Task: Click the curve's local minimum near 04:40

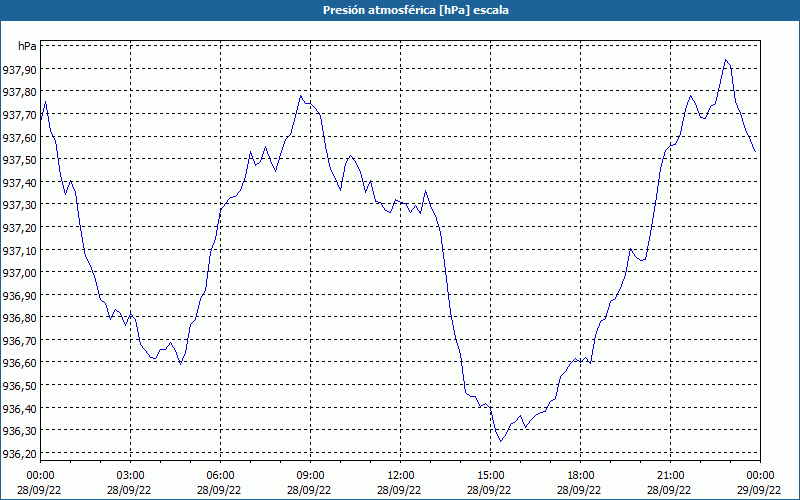Action: pos(181,364)
